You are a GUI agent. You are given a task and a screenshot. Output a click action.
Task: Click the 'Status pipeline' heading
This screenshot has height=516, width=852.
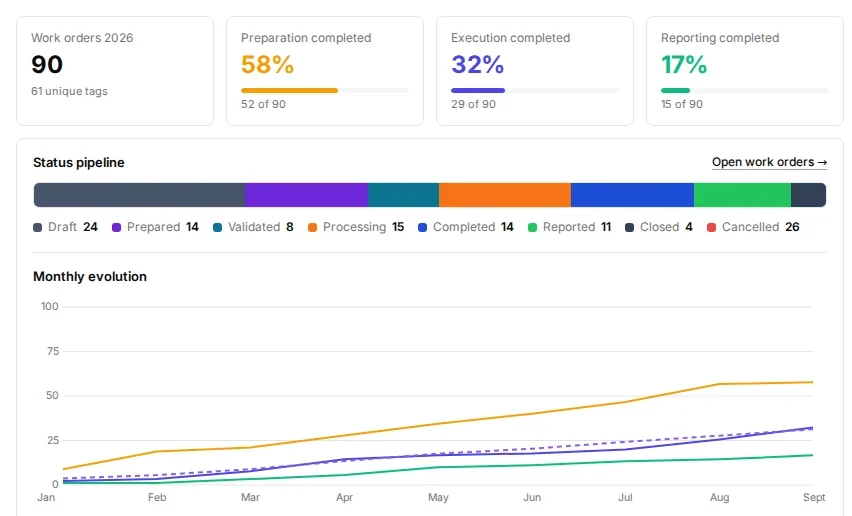pos(79,162)
